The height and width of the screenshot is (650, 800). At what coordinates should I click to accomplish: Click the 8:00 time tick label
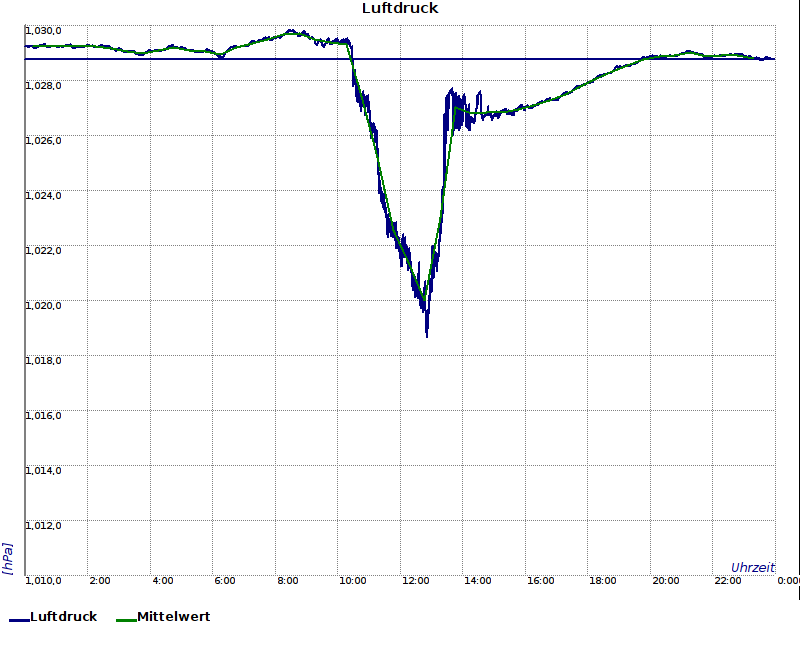tap(288, 581)
